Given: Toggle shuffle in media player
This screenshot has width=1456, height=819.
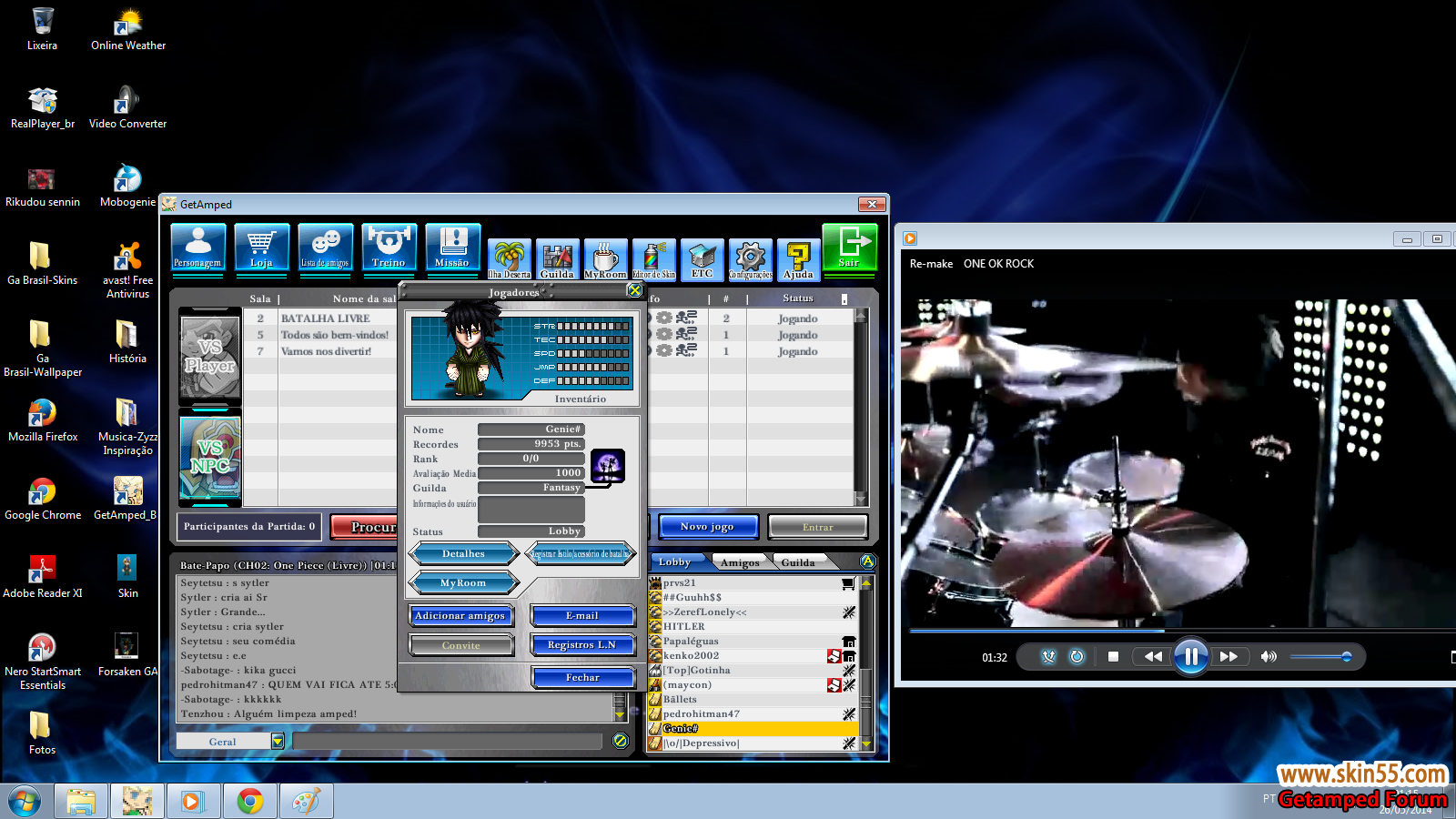Looking at the screenshot, I should tap(1048, 656).
